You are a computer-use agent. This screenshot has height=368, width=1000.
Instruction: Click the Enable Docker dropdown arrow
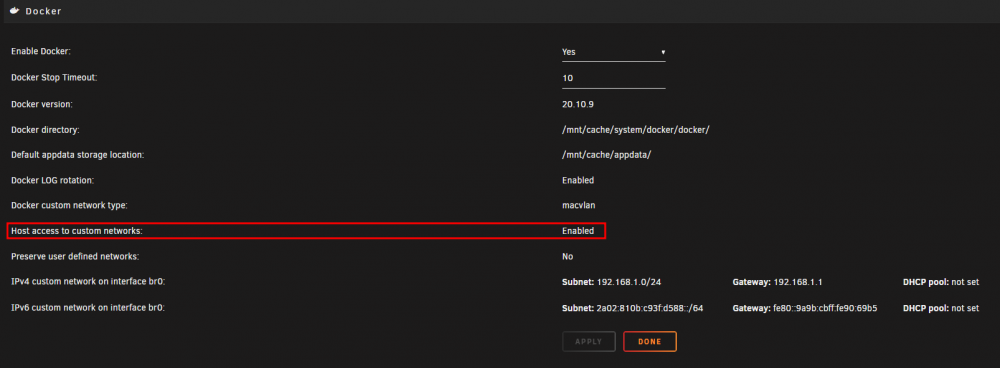(663, 52)
